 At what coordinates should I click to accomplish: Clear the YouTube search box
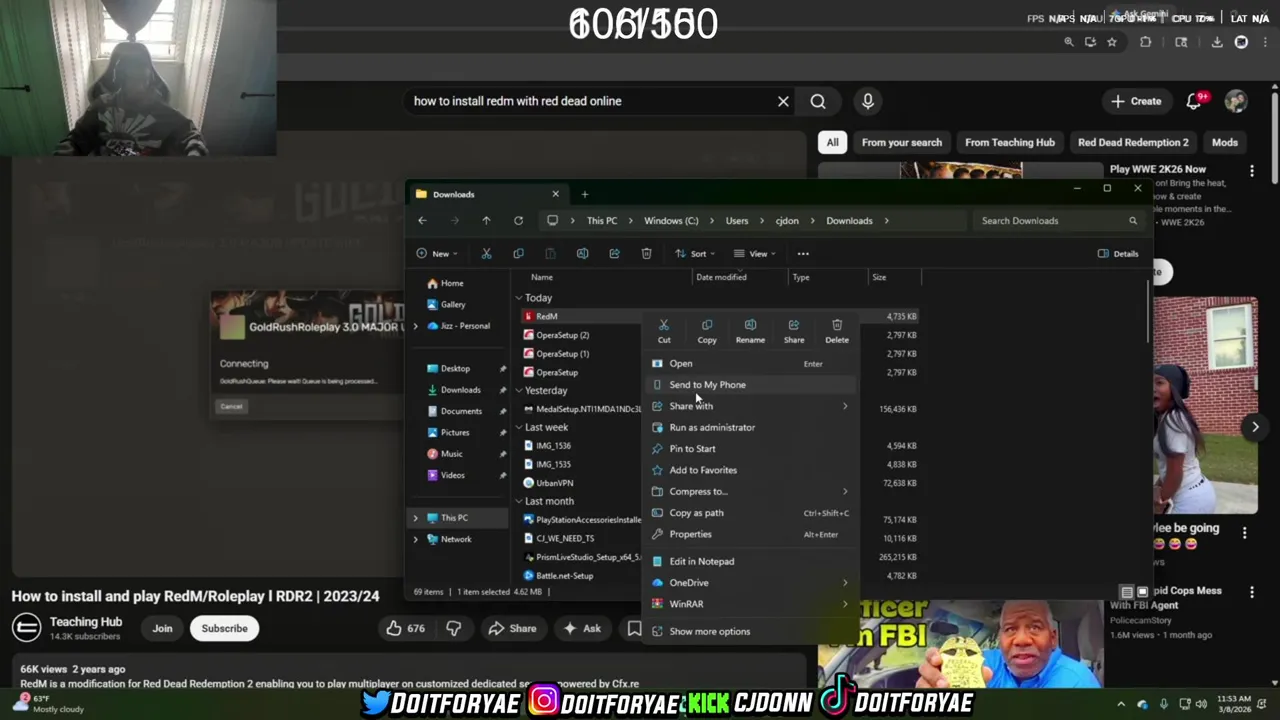pyautogui.click(x=783, y=101)
